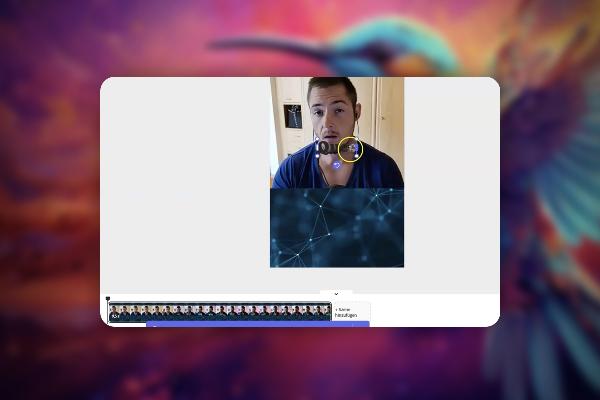Image resolution: width=600 pixels, height=400 pixels.
Task: Select the video clip strip in the timeline
Action: coord(220,312)
